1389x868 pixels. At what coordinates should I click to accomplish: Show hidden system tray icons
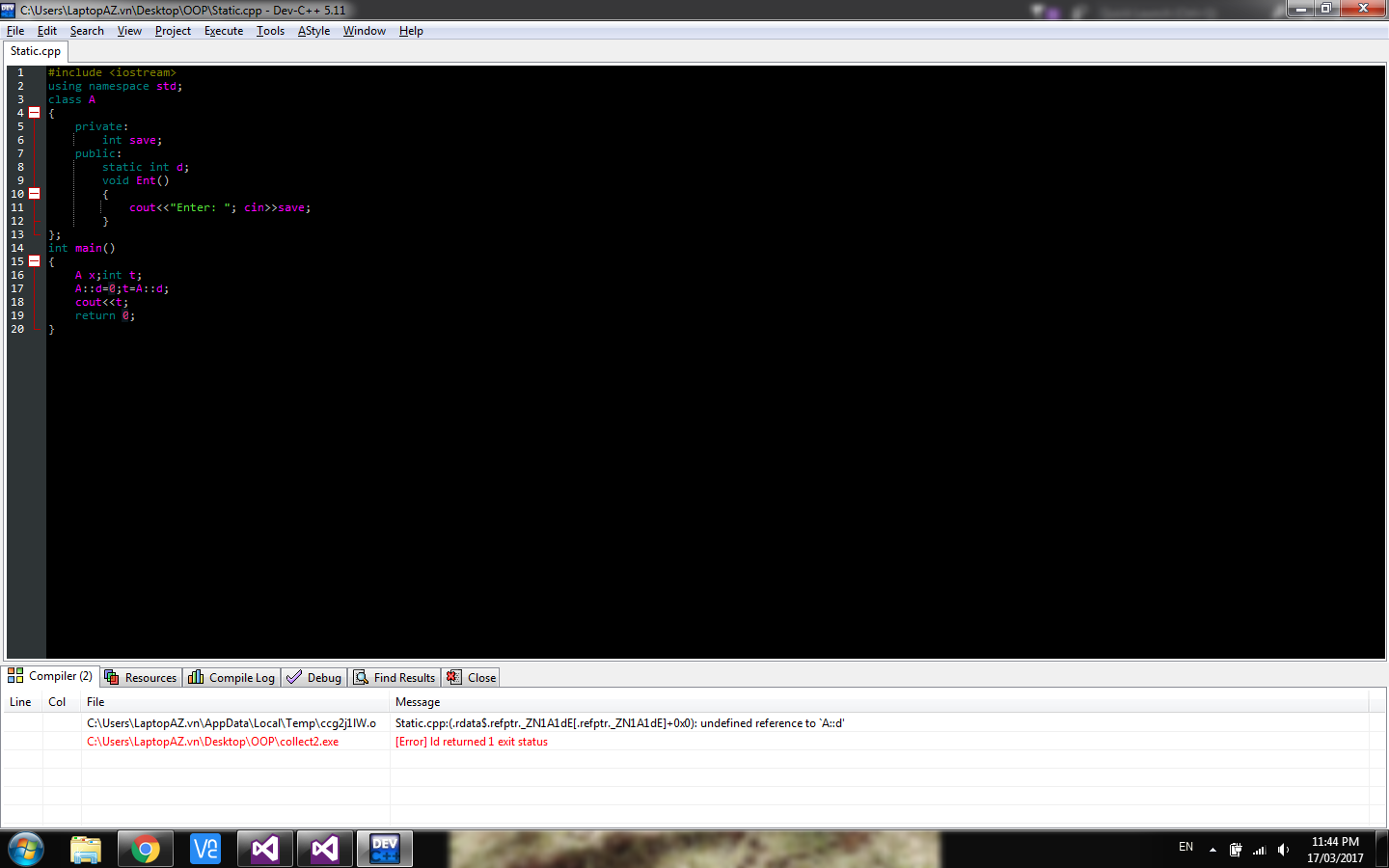point(1212,850)
